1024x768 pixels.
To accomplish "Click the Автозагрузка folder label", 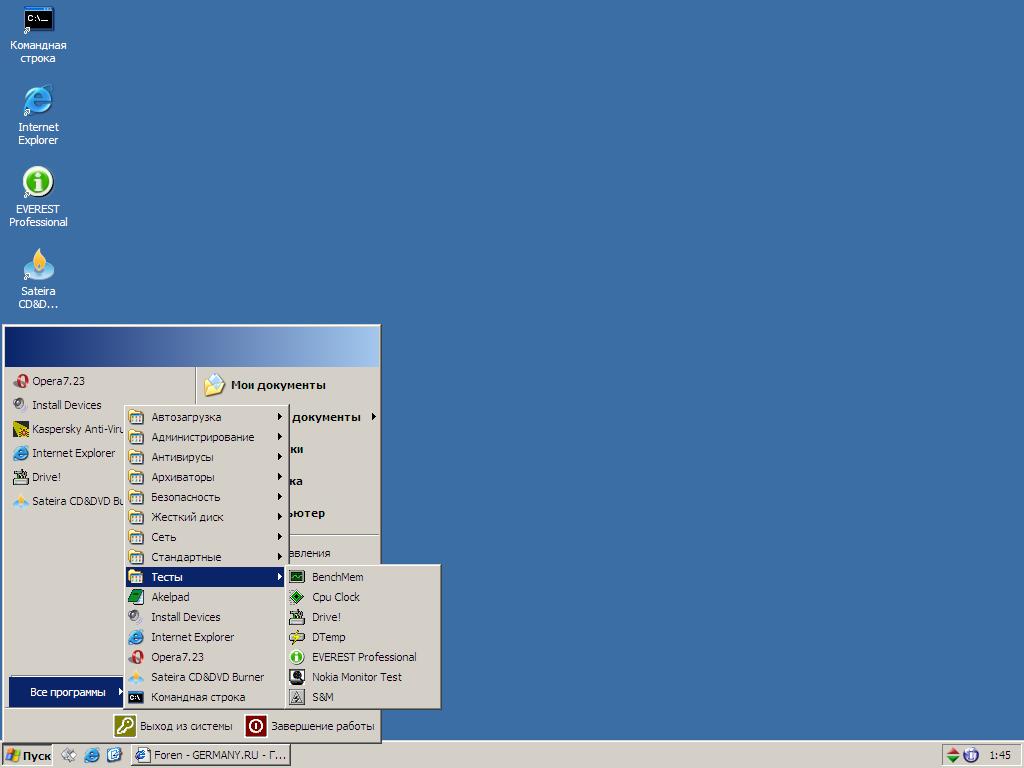I will (186, 417).
